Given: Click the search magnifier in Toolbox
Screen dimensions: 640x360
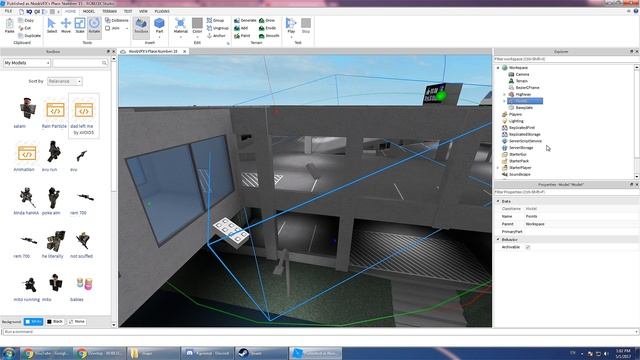Looking at the screenshot, I should tap(104, 63).
